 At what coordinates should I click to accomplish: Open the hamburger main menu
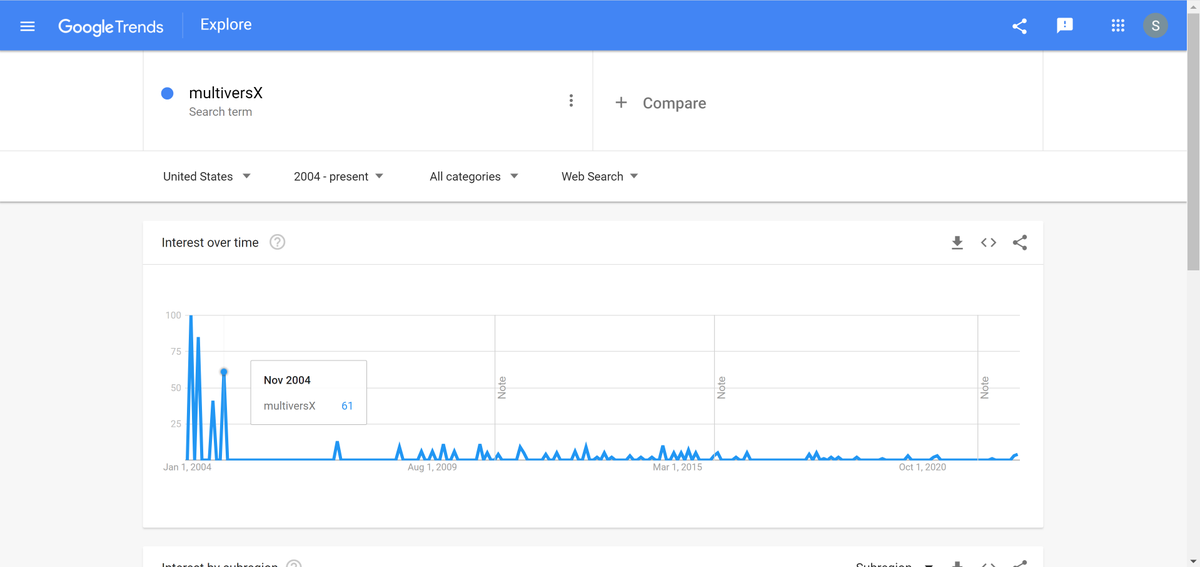pos(27,26)
